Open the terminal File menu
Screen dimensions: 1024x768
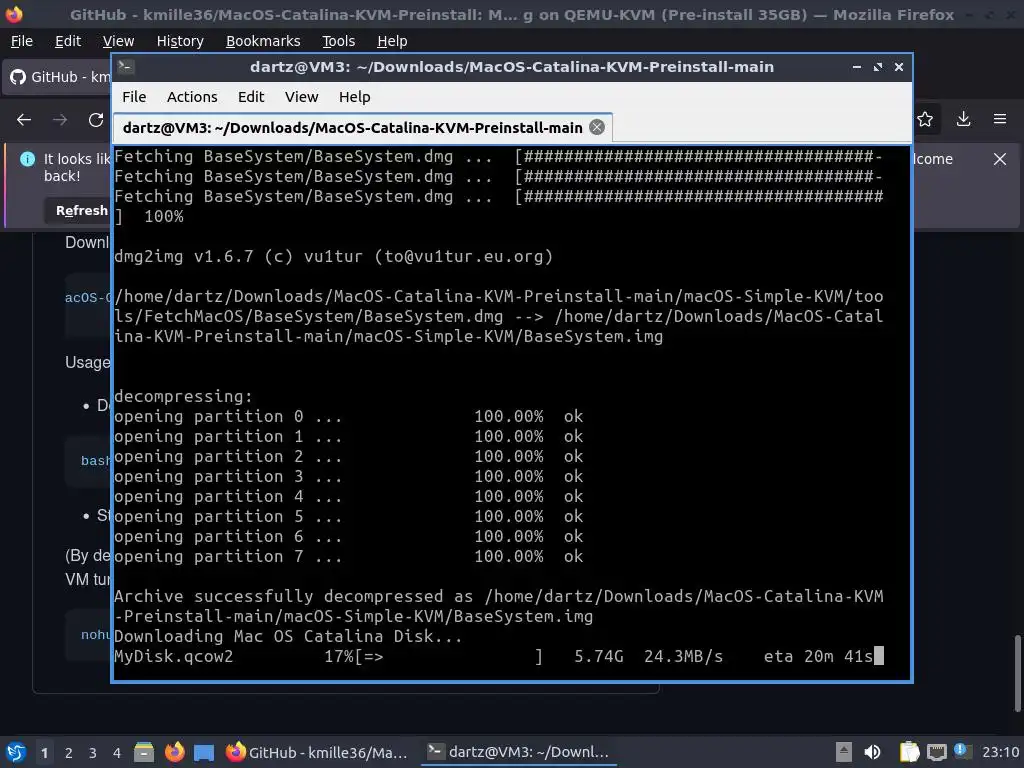pos(134,97)
